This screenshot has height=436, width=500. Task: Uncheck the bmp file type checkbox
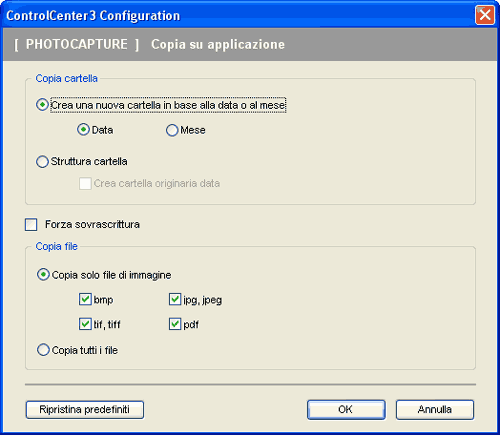tap(85, 299)
